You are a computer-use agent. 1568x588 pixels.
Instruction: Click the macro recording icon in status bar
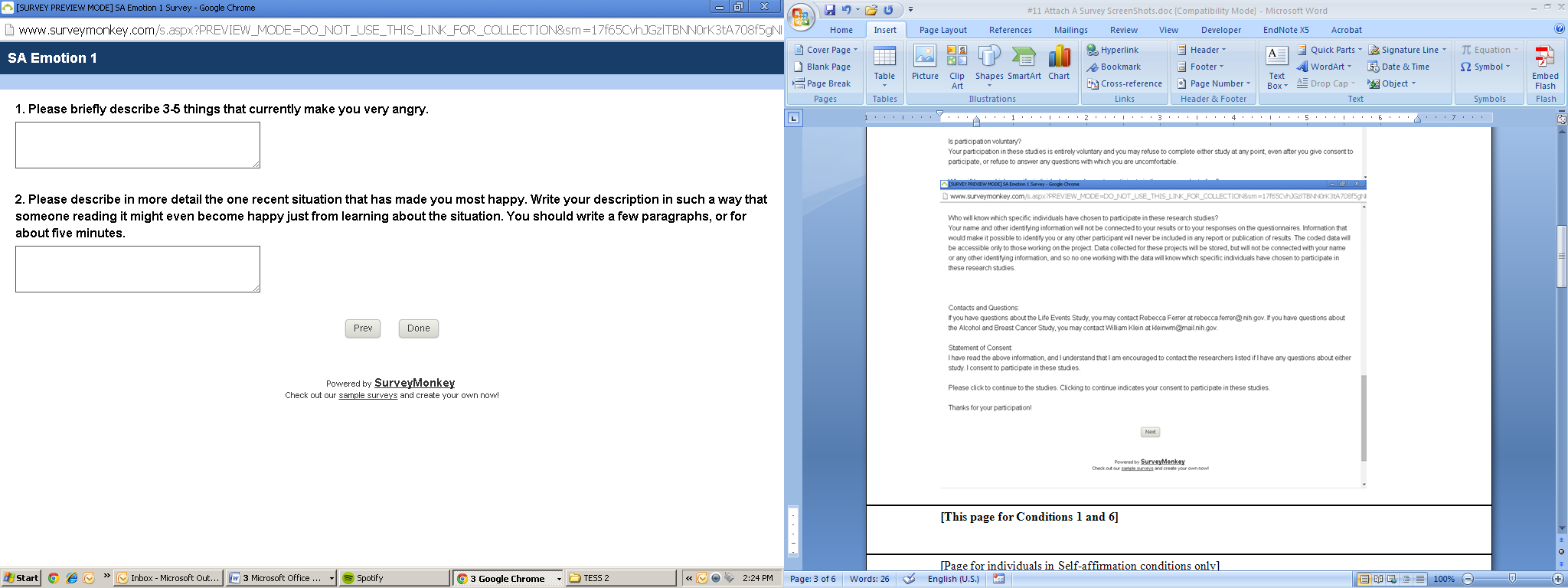[999, 579]
